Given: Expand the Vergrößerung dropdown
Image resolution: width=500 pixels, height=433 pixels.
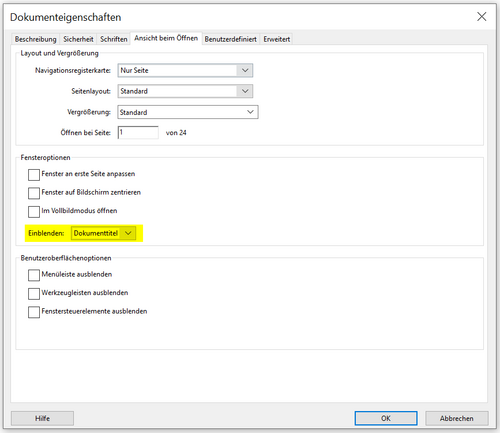Looking at the screenshot, I should coord(188,112).
